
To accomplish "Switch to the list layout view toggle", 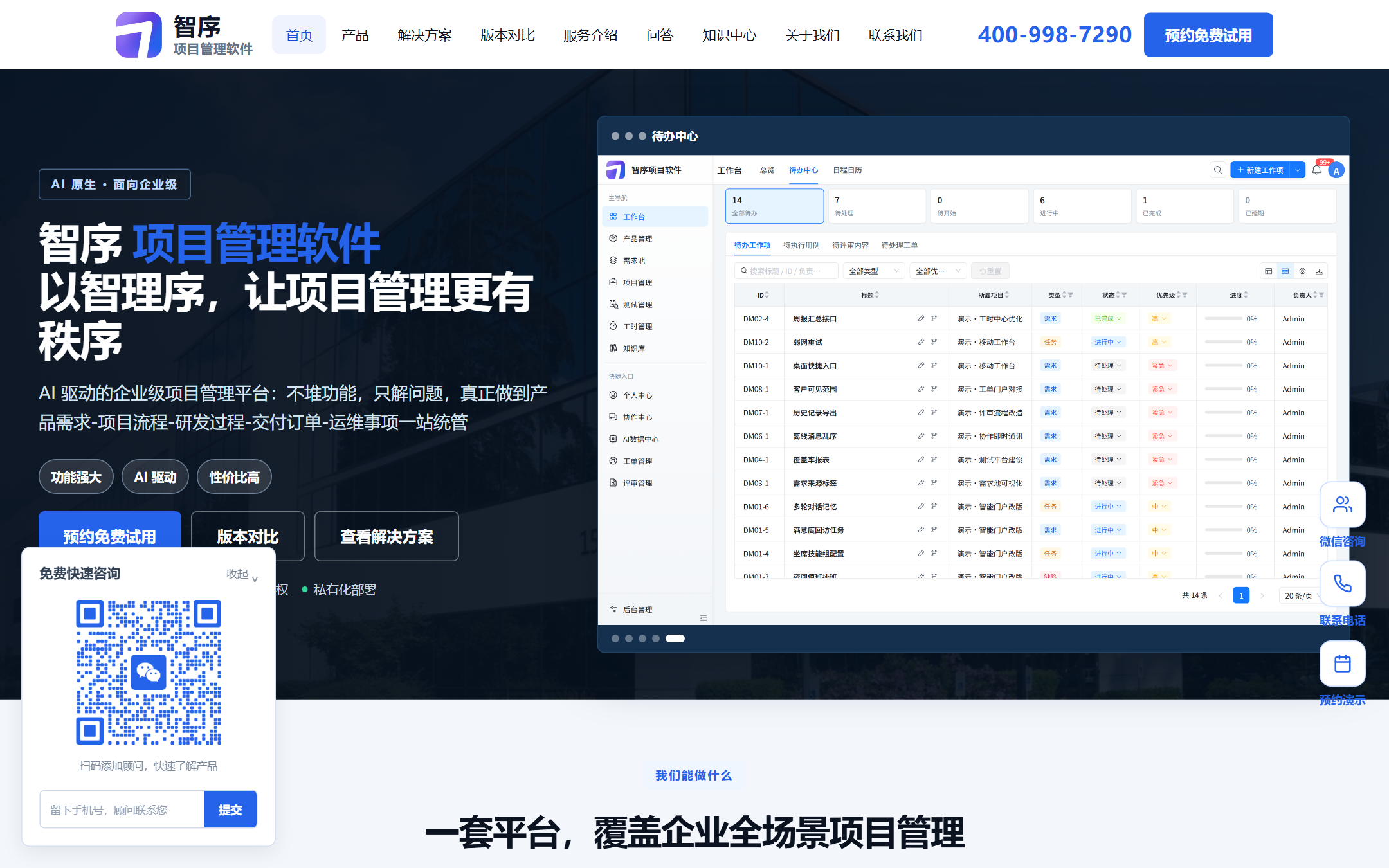I will click(x=1285, y=271).
